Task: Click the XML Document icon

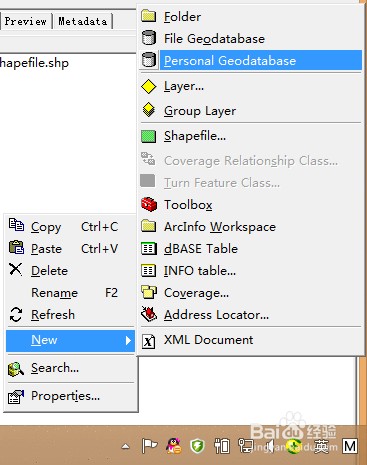Action: click(148, 341)
